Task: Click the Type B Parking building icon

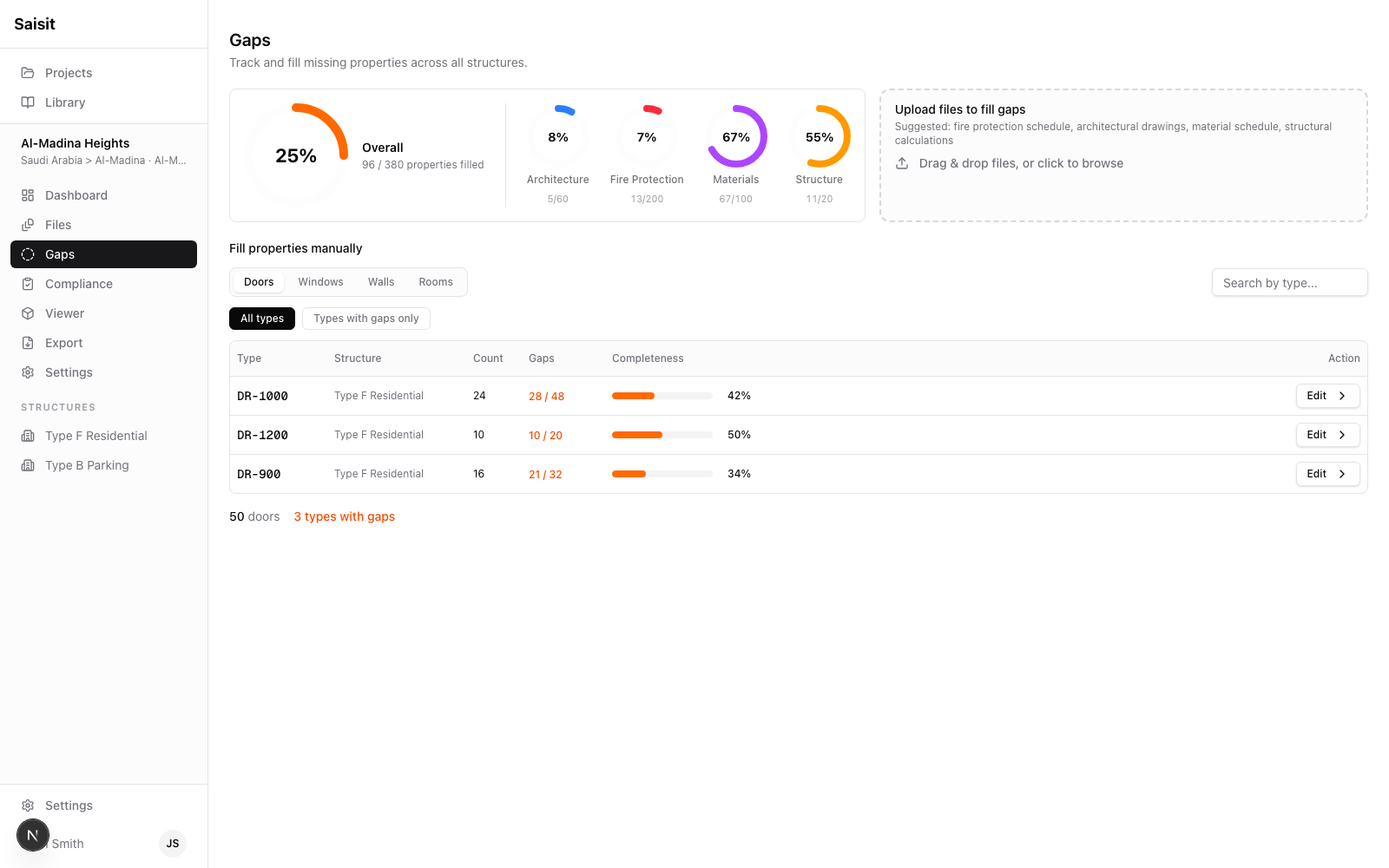Action: [28, 465]
